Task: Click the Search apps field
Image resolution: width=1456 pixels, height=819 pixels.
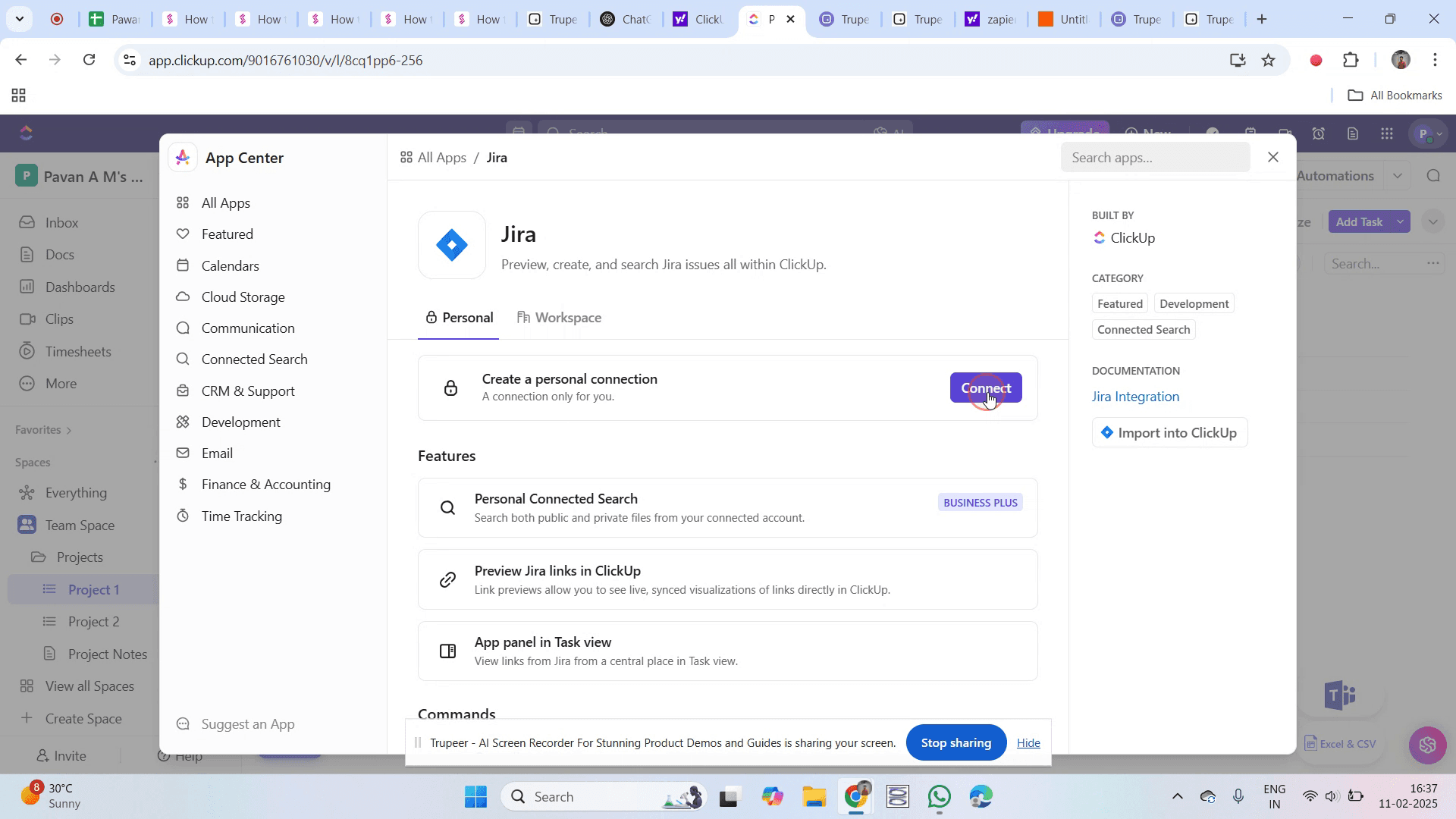Action: [x=1154, y=158]
